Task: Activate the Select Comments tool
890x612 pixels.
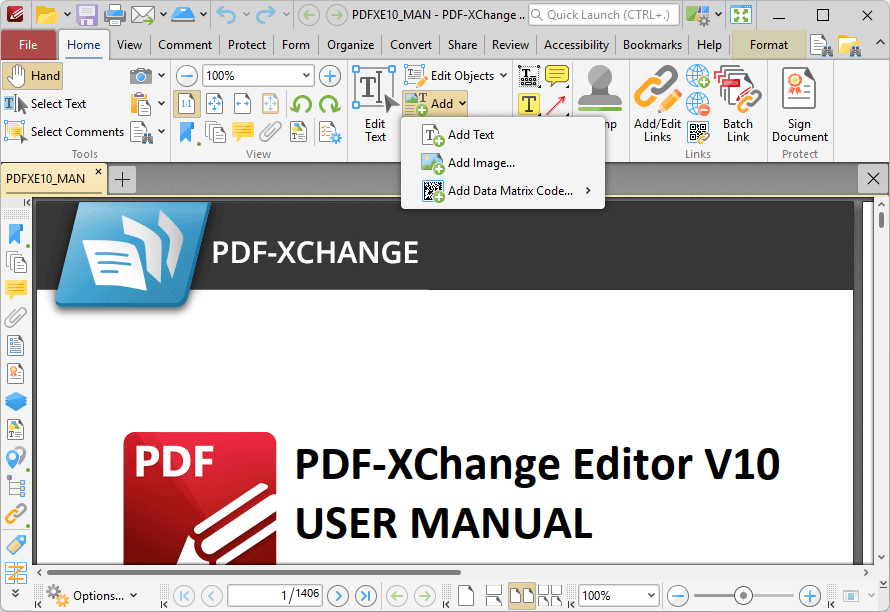Action: [64, 132]
